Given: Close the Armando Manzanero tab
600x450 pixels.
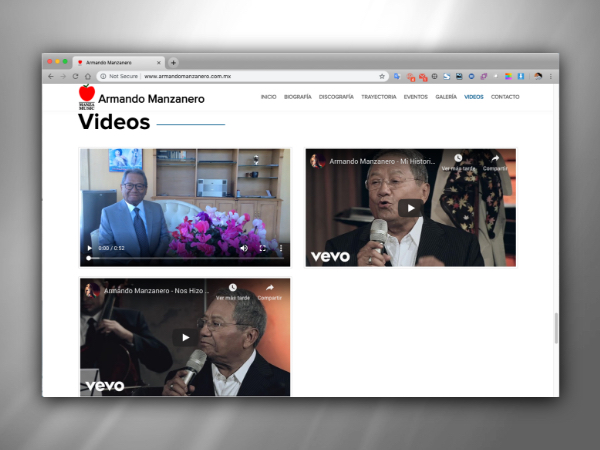Looking at the screenshot, I should coord(159,63).
